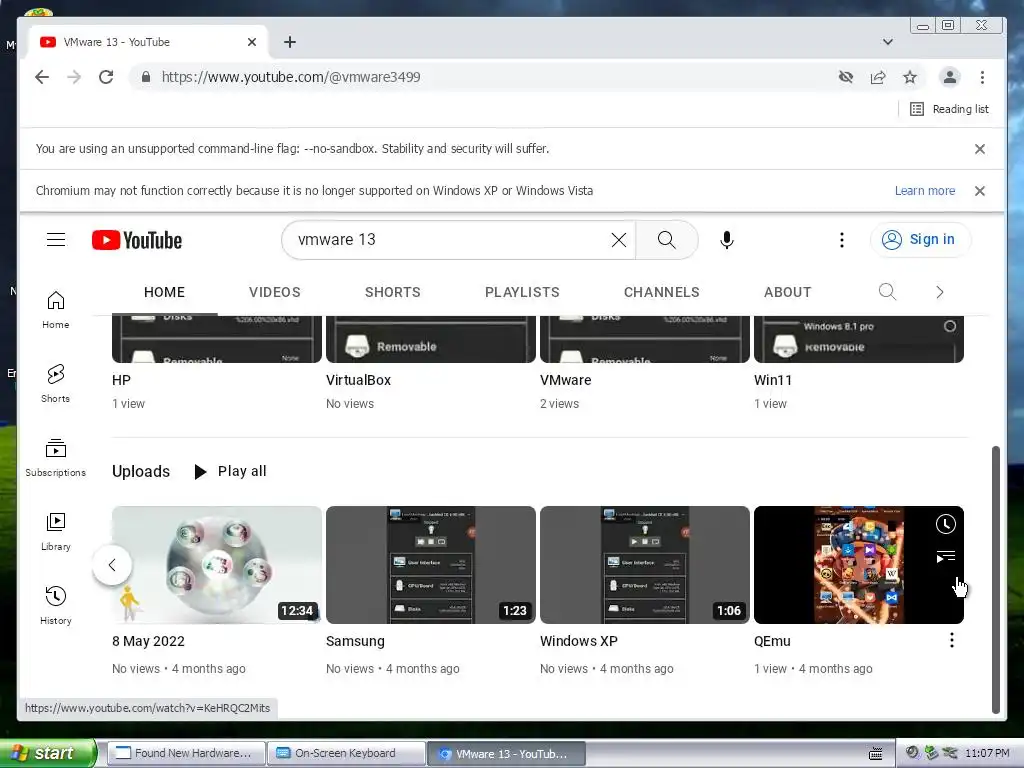Close the VMware 13 YouTube tab
Screen dimensions: 1024x768
point(252,42)
